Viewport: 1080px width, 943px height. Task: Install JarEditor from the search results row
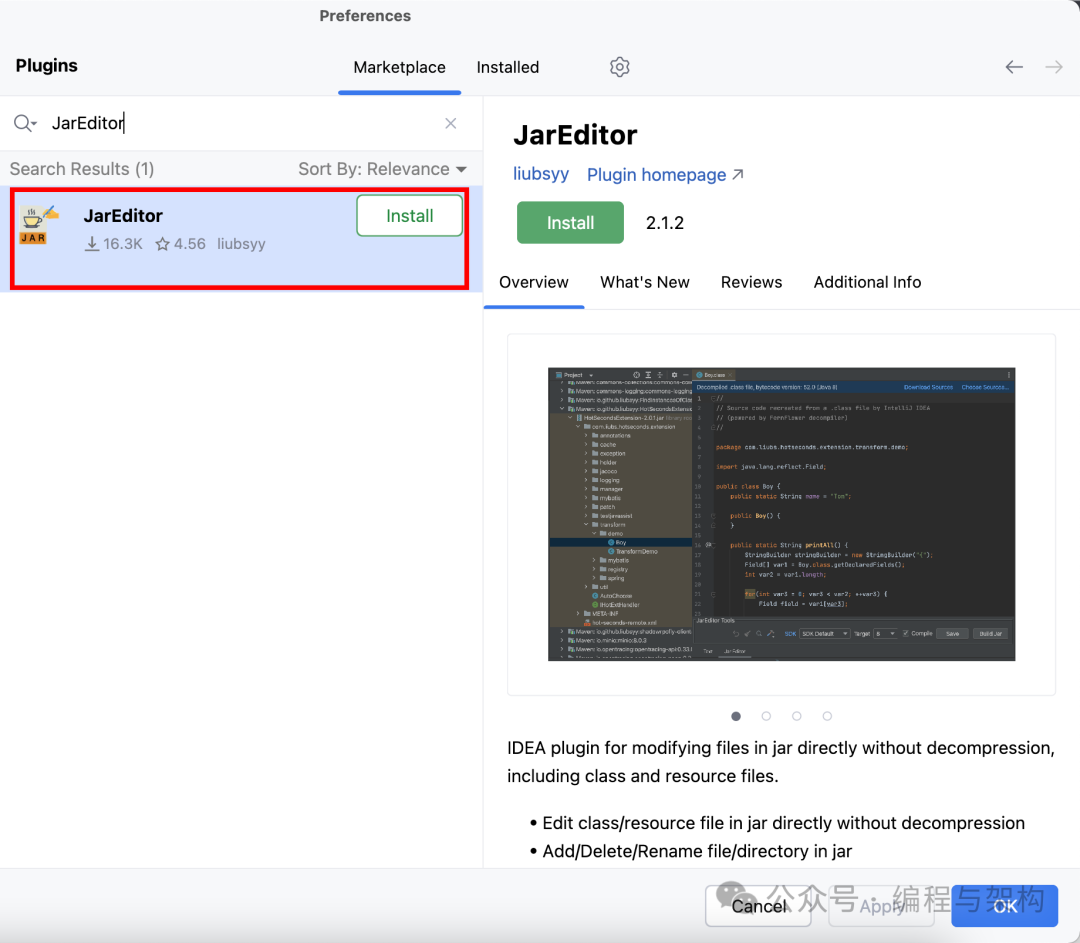coord(409,216)
